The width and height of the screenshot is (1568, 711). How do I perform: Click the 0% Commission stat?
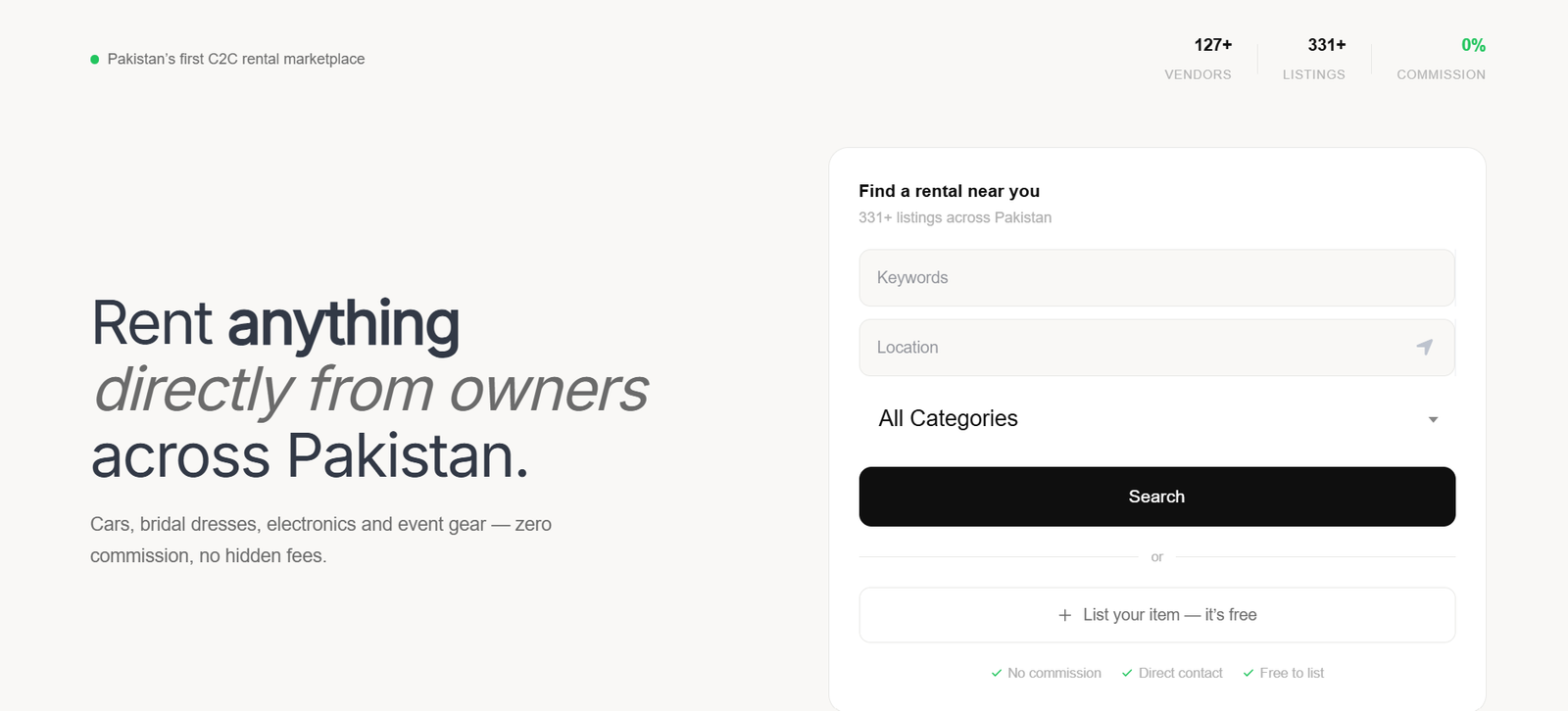[1441, 59]
